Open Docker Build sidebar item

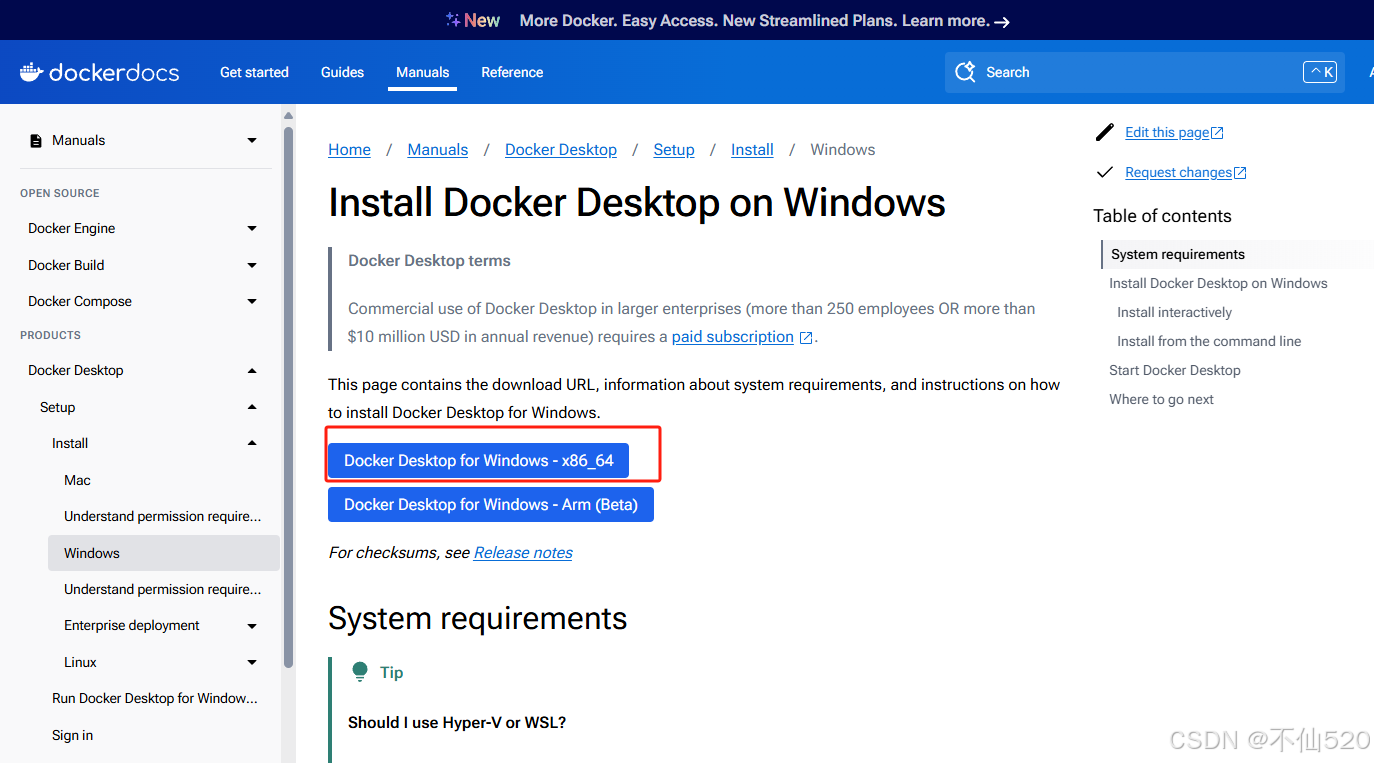(x=66, y=265)
